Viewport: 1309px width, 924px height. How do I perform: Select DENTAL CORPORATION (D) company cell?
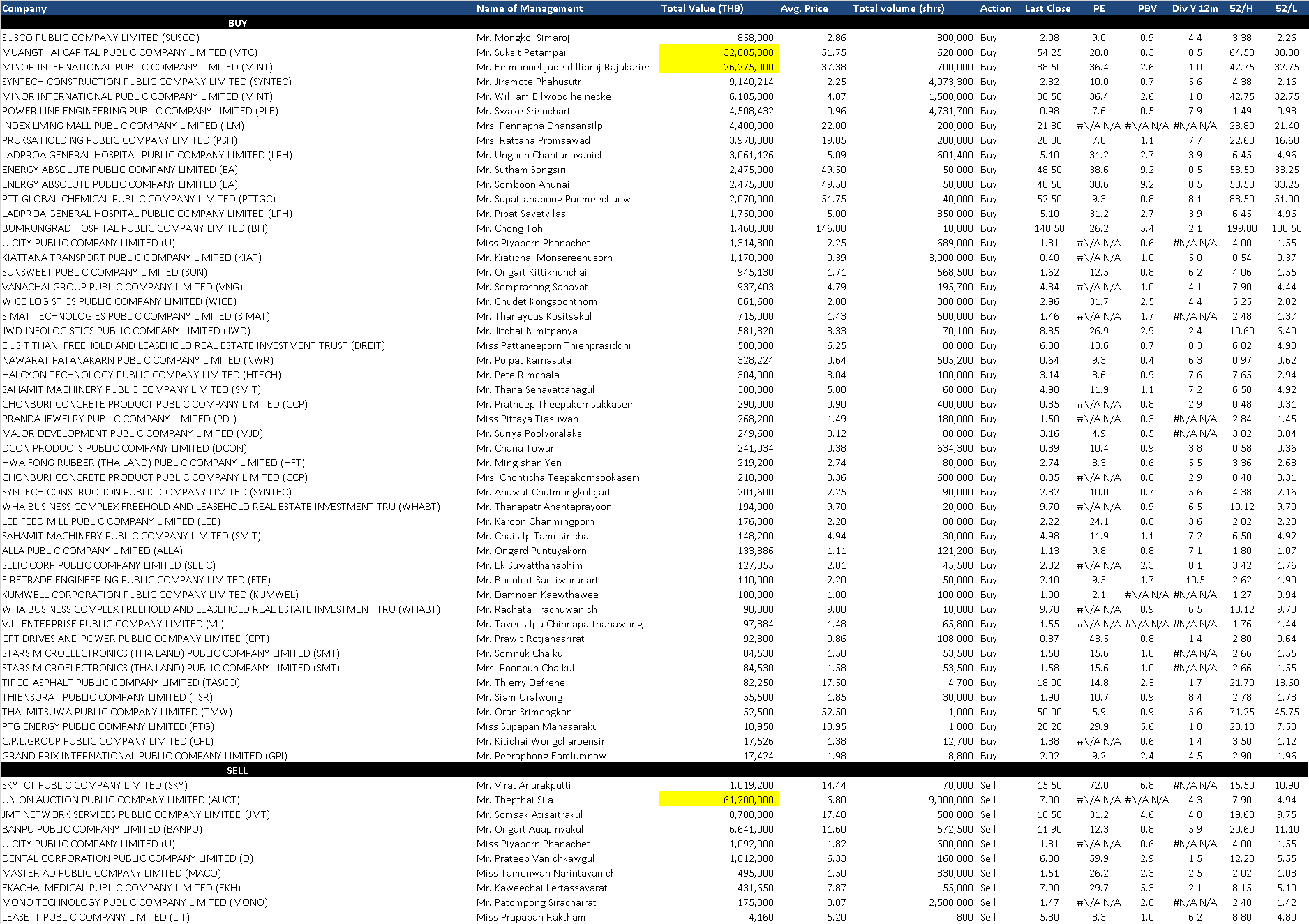click(128, 858)
